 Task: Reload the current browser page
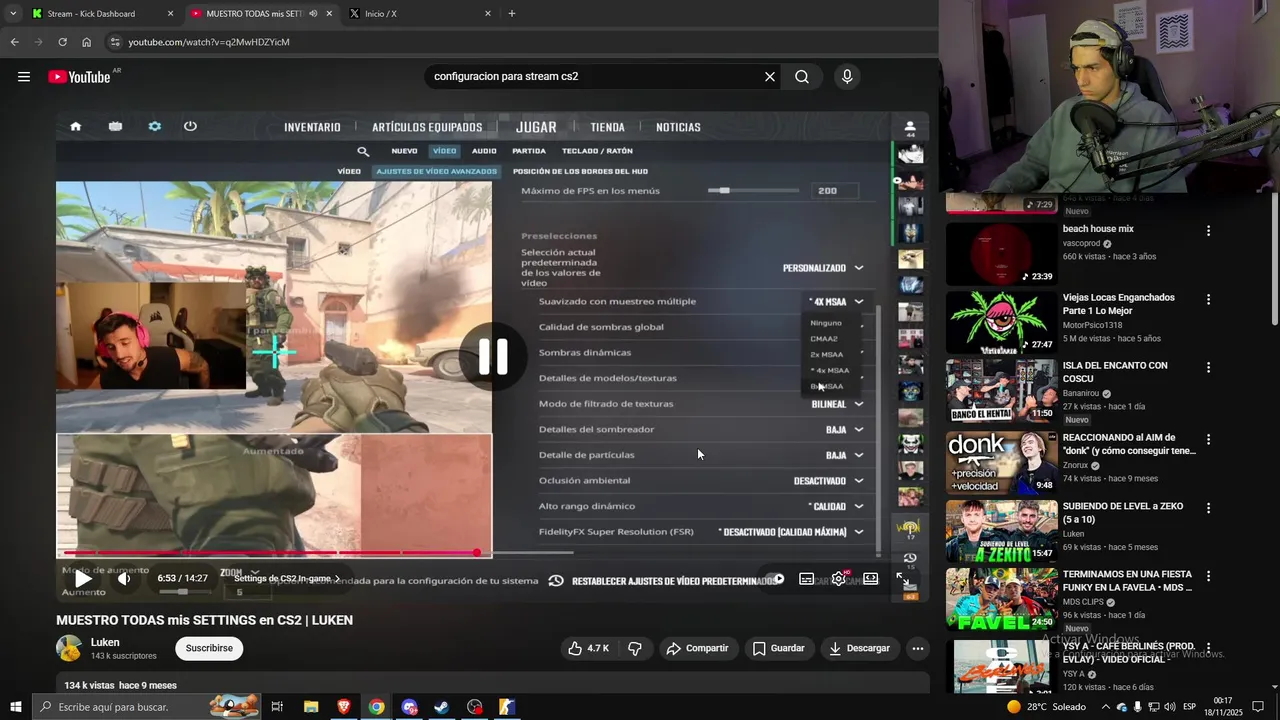[x=62, y=42]
